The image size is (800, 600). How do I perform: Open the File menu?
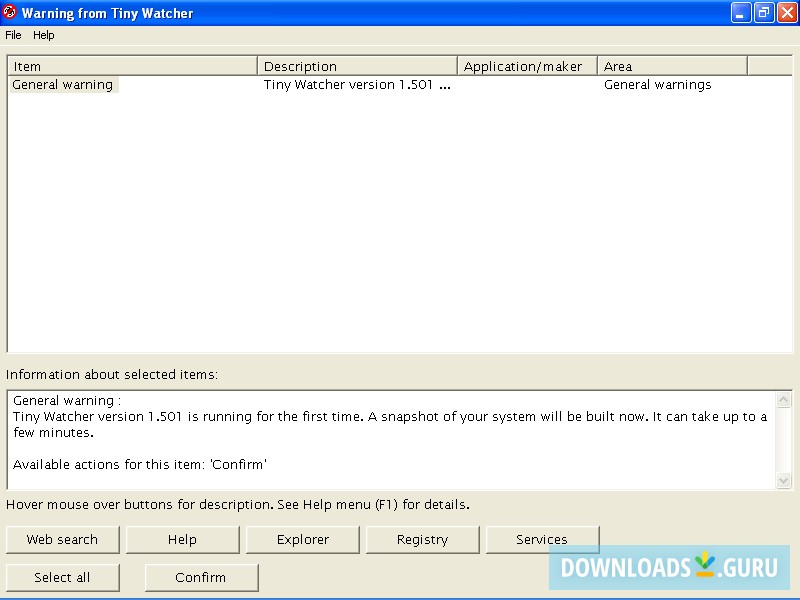[13, 35]
